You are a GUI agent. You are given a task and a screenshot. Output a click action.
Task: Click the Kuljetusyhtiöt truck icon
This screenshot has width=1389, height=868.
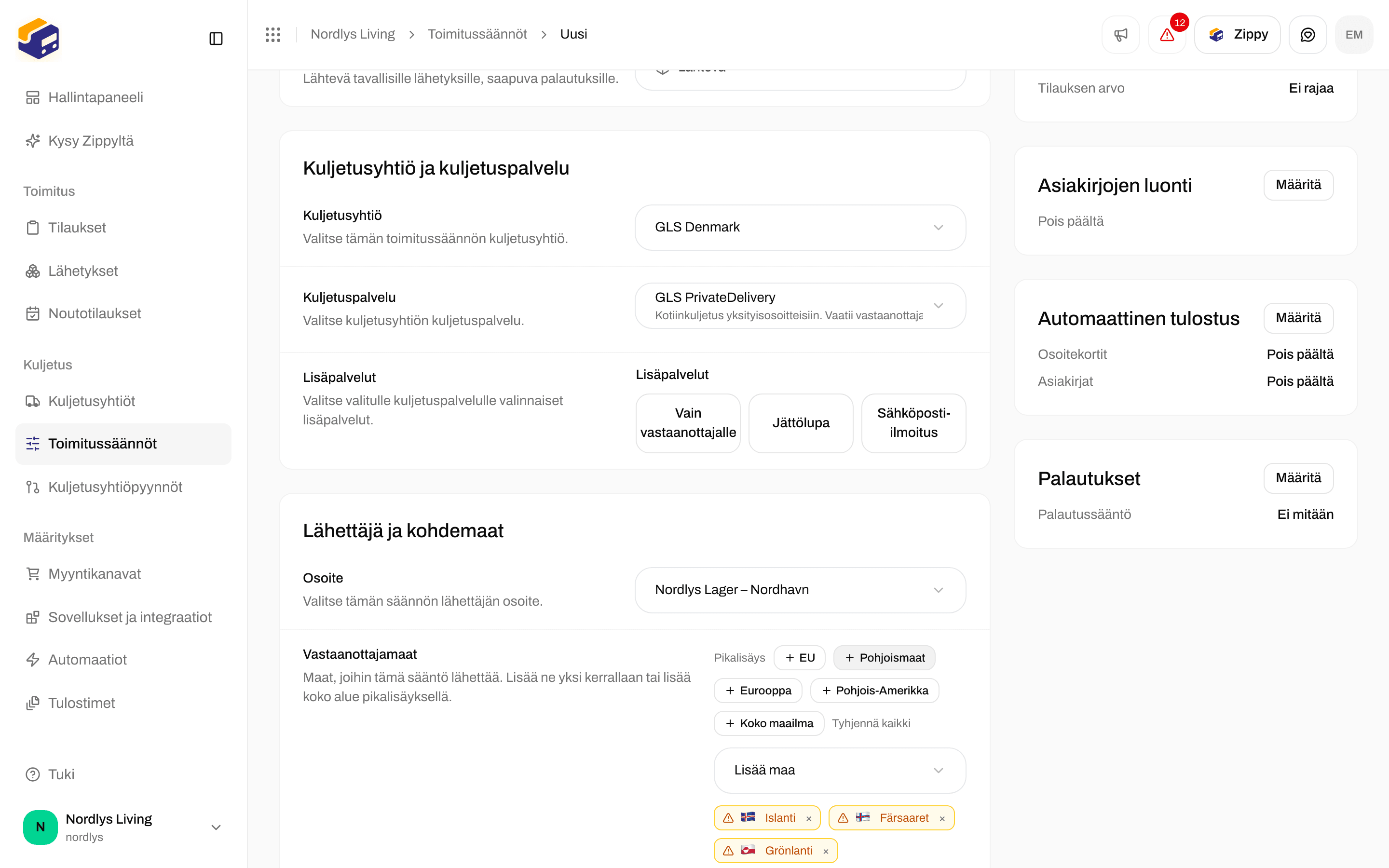33,401
